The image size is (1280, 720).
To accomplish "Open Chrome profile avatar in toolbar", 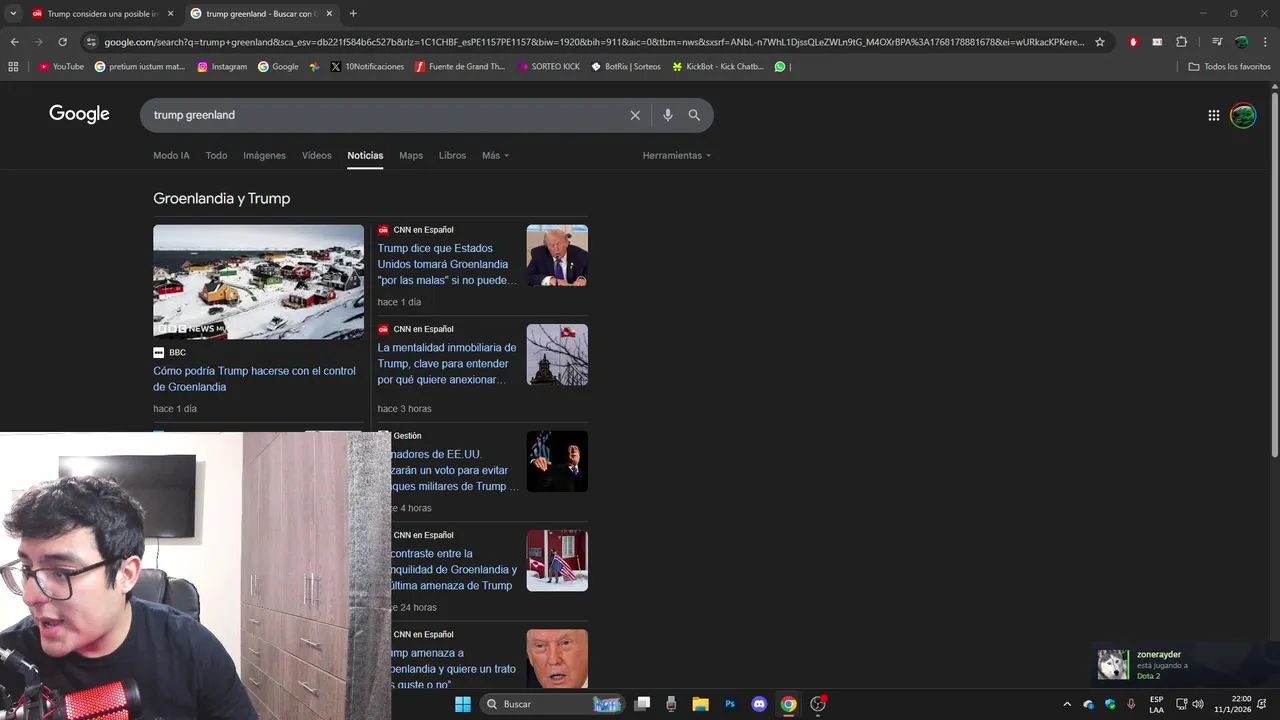I will [x=1241, y=42].
